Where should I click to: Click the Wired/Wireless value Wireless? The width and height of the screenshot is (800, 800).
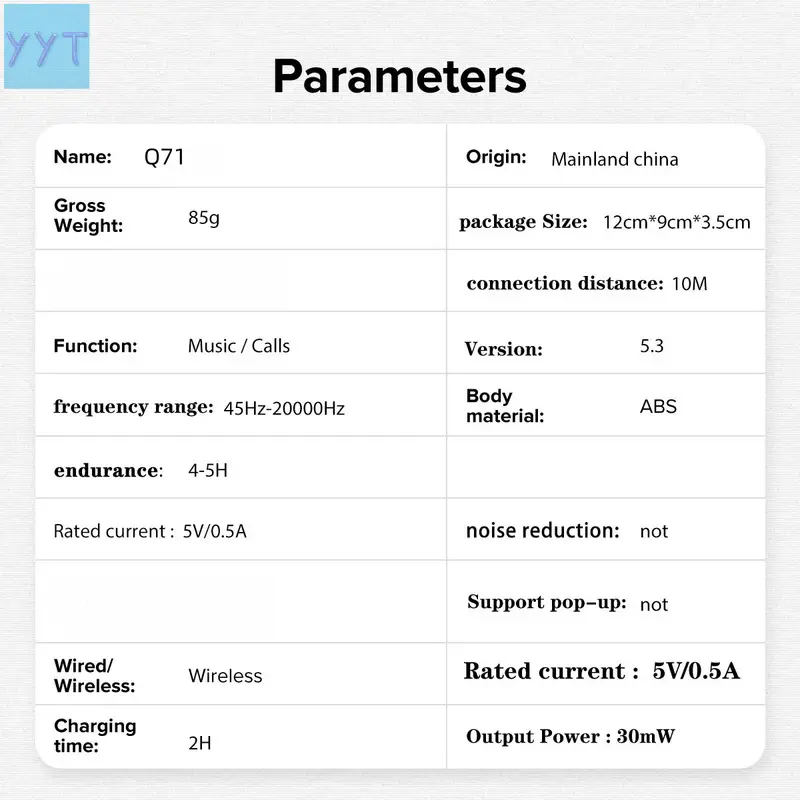pos(225,676)
